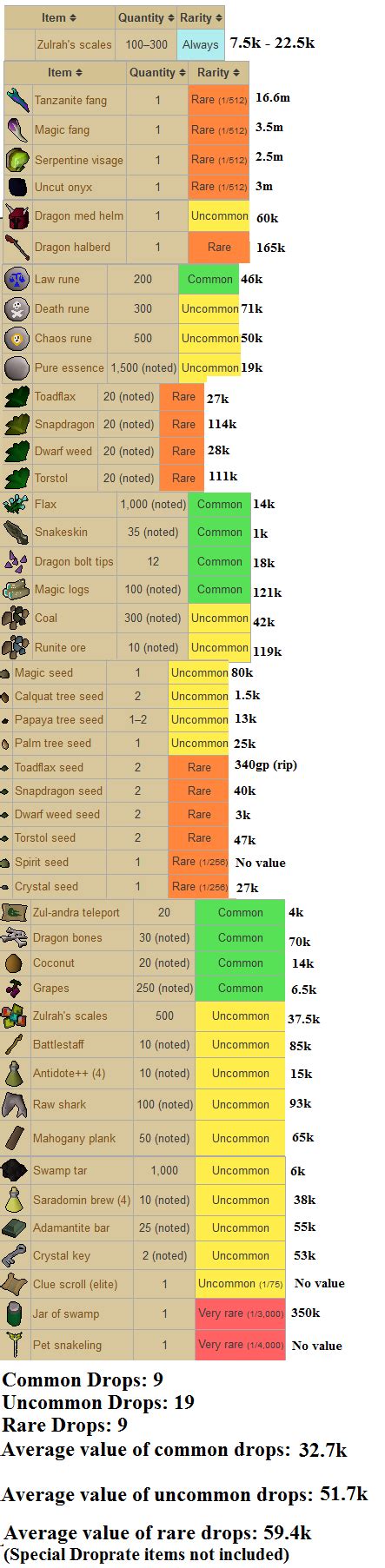Click the light blue Always rarity cell

[201, 44]
